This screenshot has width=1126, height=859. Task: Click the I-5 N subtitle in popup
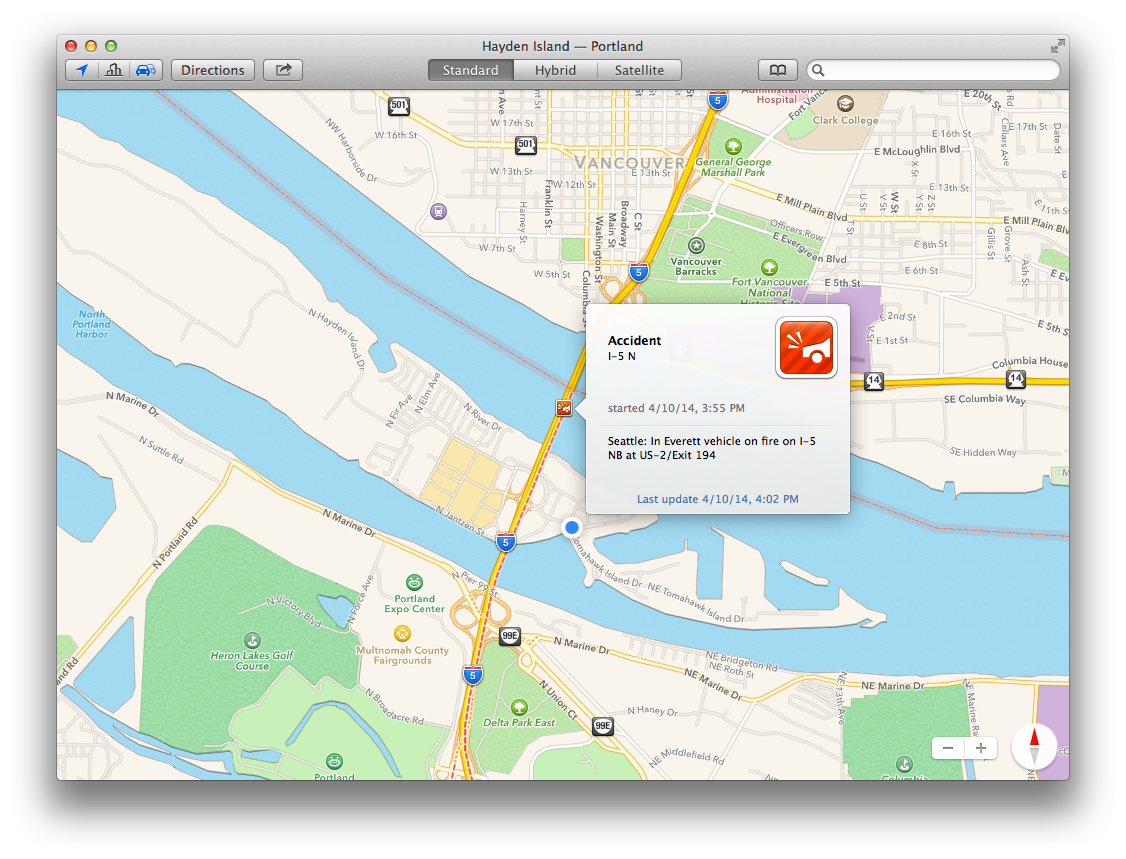(621, 356)
